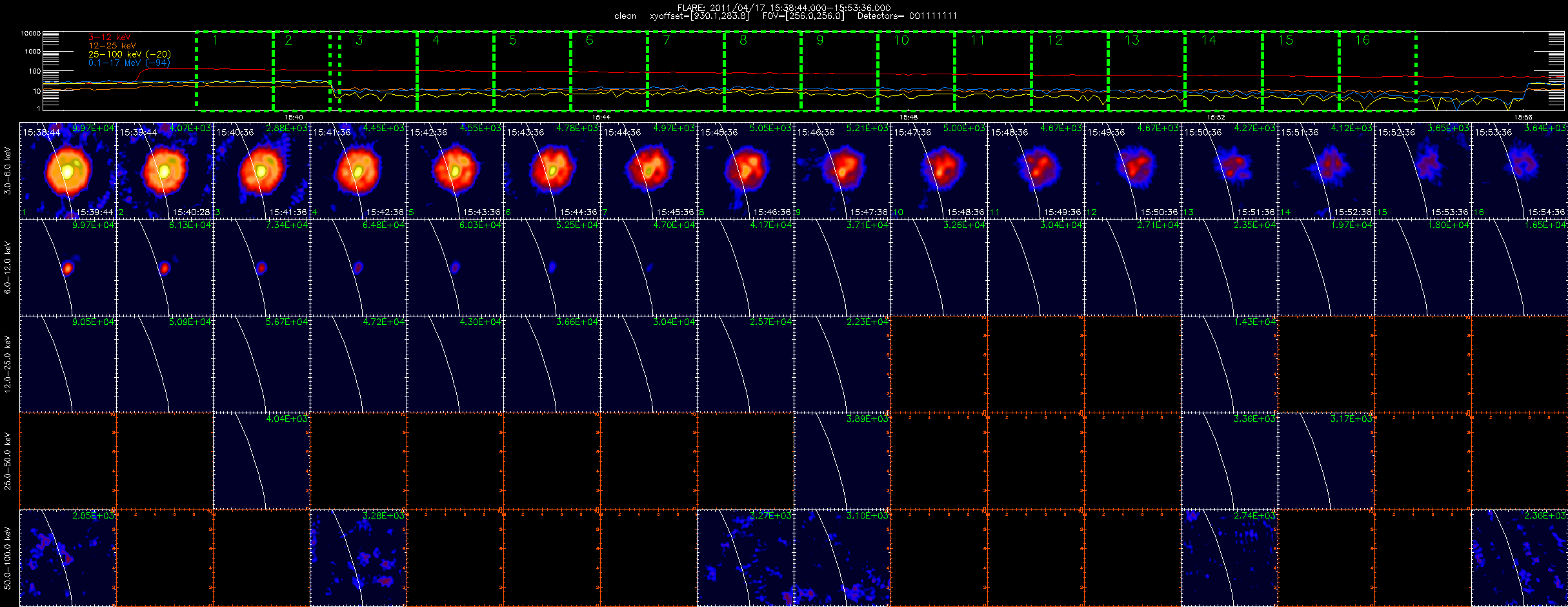Select time interval 3 on the lightcurve

378,70
